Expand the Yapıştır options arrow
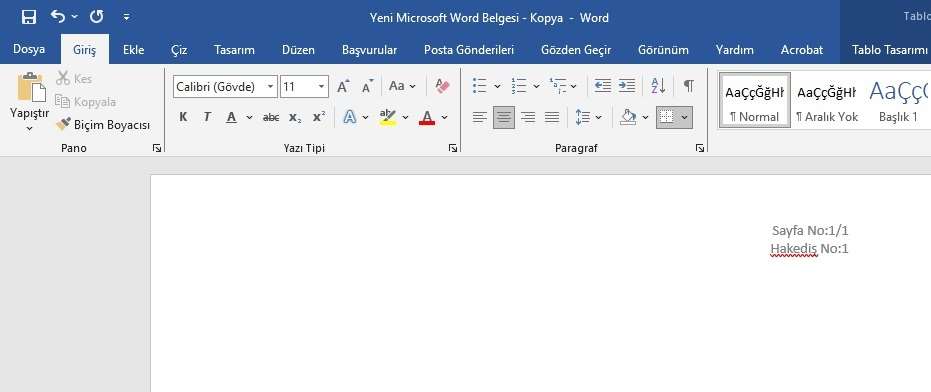The image size is (931, 392). [x=30, y=128]
